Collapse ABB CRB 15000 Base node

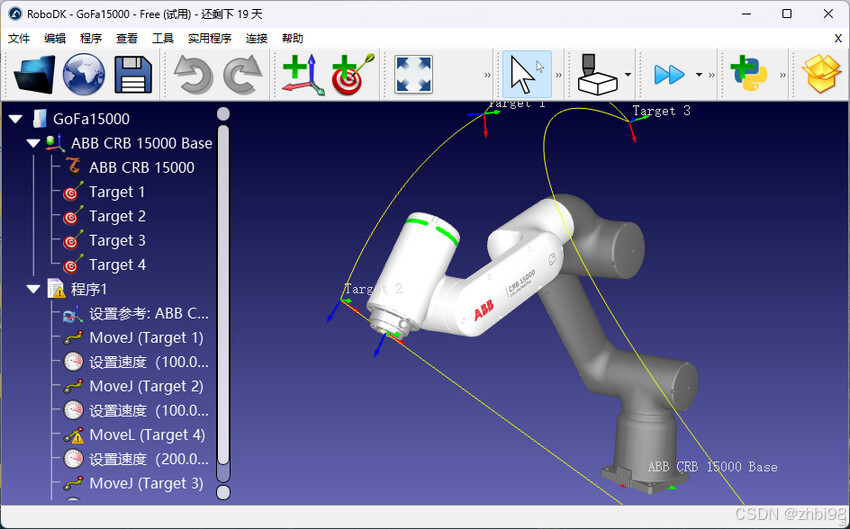(34, 143)
